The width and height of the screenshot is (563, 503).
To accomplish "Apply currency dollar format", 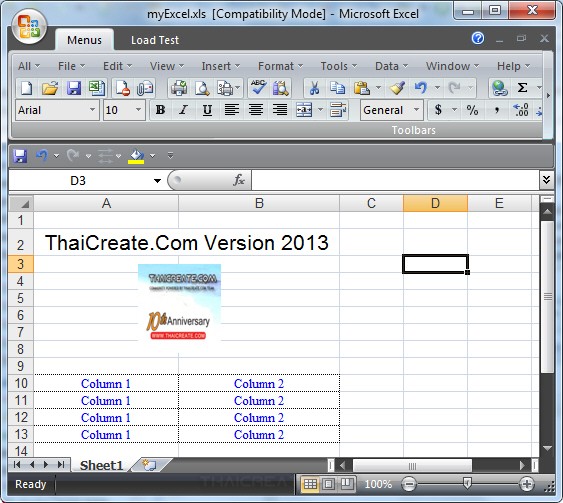I will pos(438,110).
